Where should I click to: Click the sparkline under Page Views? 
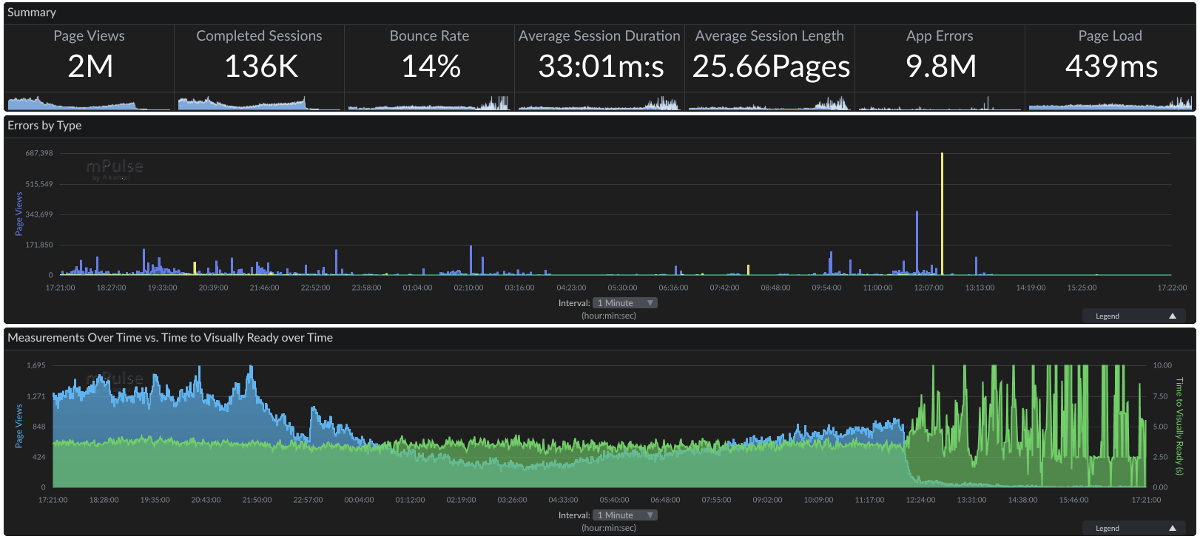89,103
